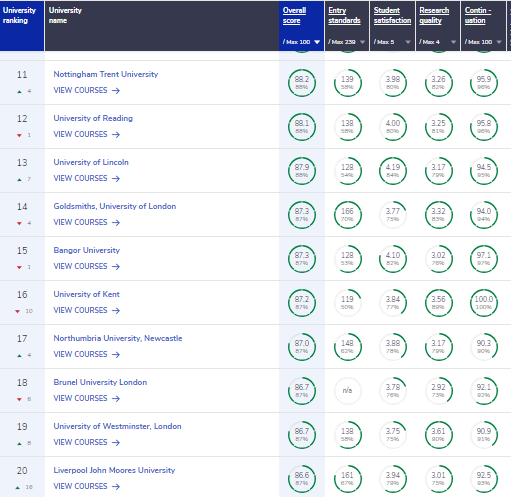Click Kent research quality 3.56 circle
The height and width of the screenshot is (497, 511).
pos(438,303)
